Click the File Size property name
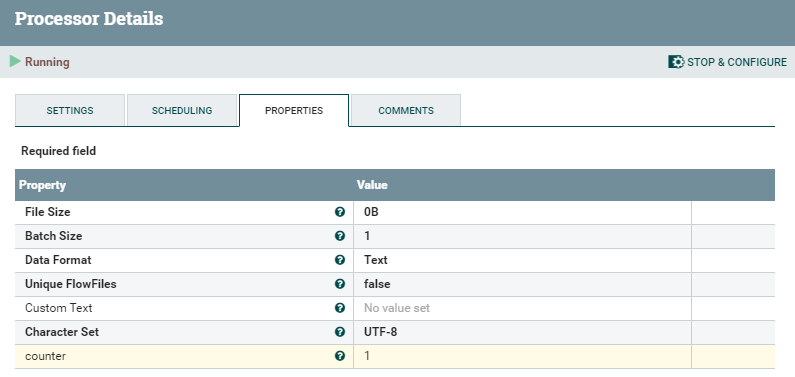 (48, 212)
